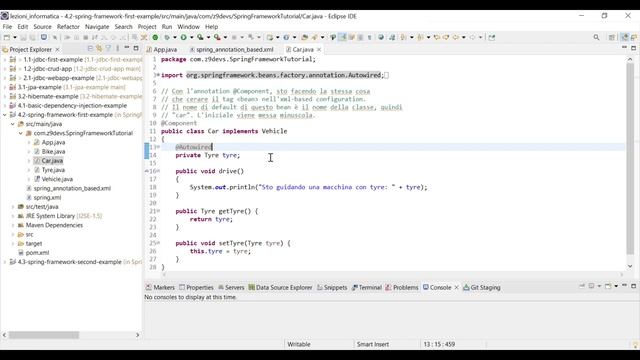This screenshot has height=360, width=640.
Task: Maximize the Console panel
Action: tap(633, 286)
